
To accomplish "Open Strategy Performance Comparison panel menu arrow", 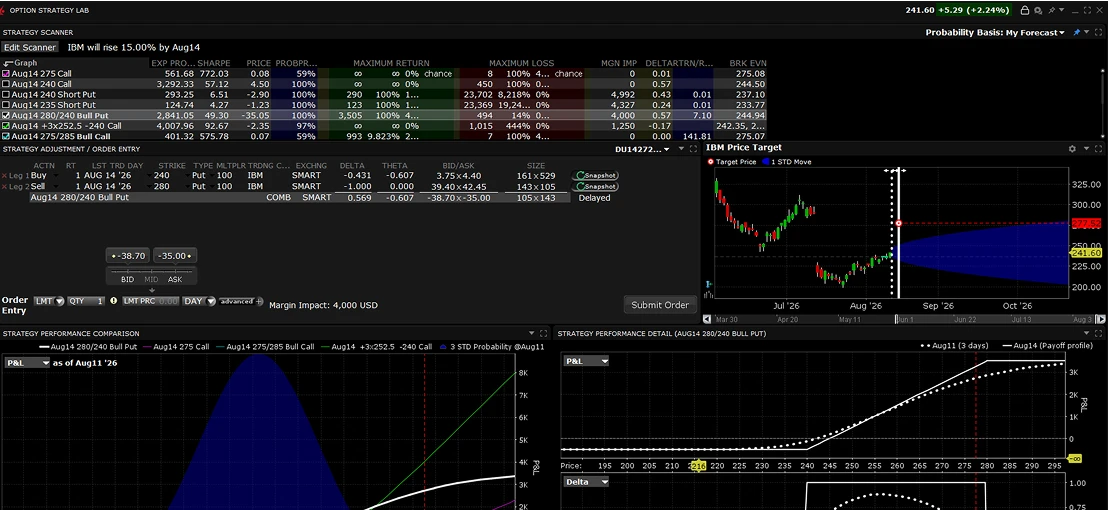I will [x=531, y=333].
